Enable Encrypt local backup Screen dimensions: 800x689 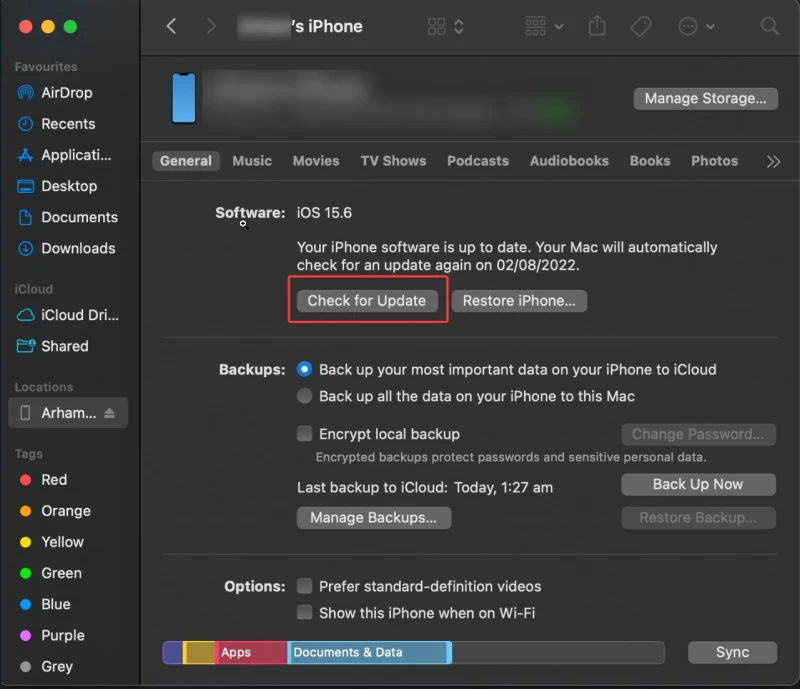point(305,434)
